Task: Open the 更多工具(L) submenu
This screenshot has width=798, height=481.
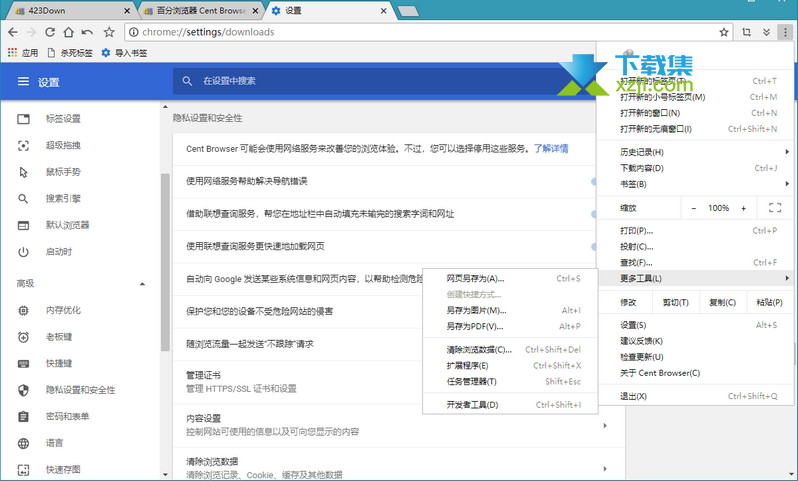Action: click(697, 278)
